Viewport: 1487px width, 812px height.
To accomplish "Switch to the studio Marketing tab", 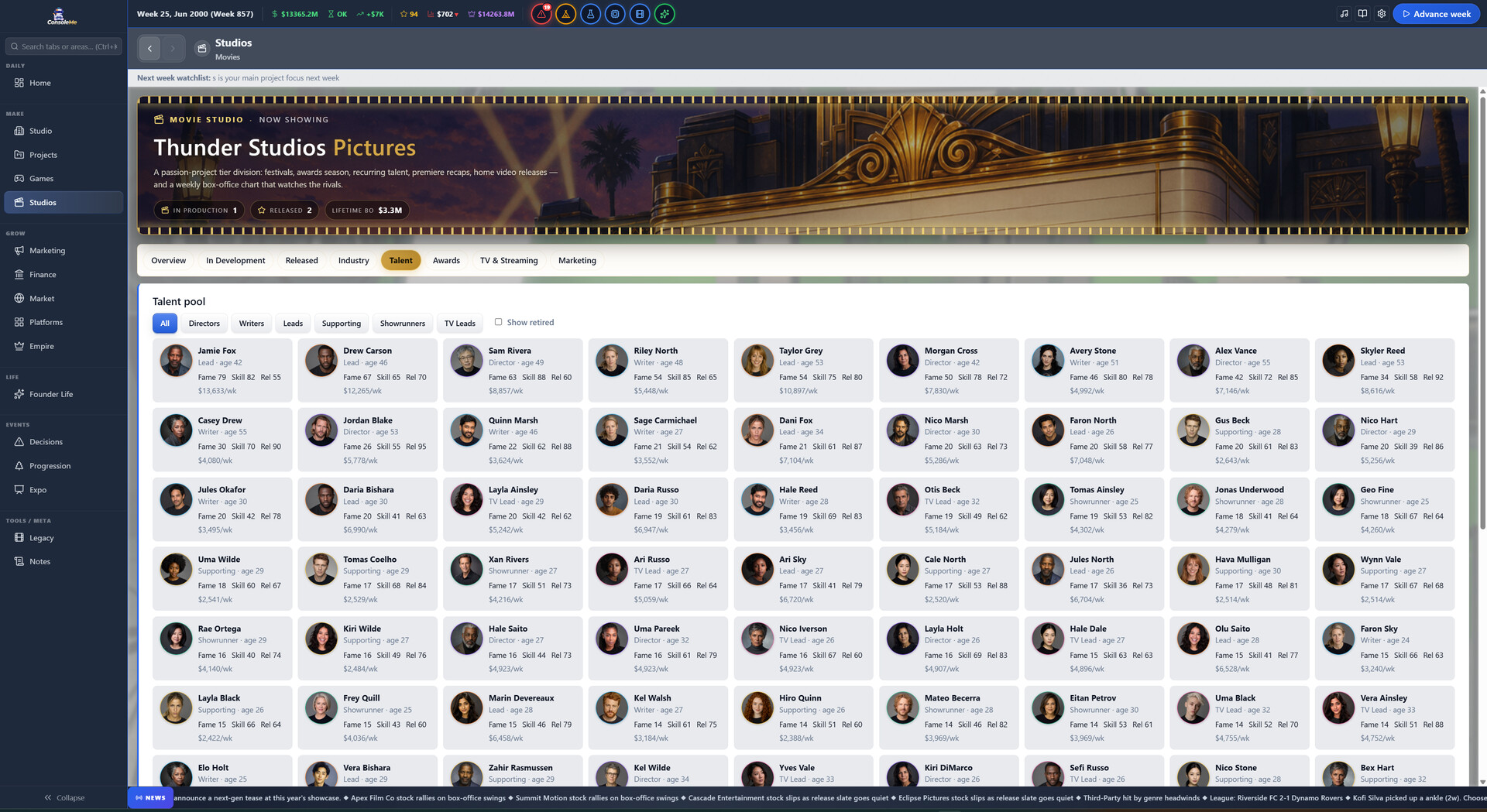I will click(577, 261).
